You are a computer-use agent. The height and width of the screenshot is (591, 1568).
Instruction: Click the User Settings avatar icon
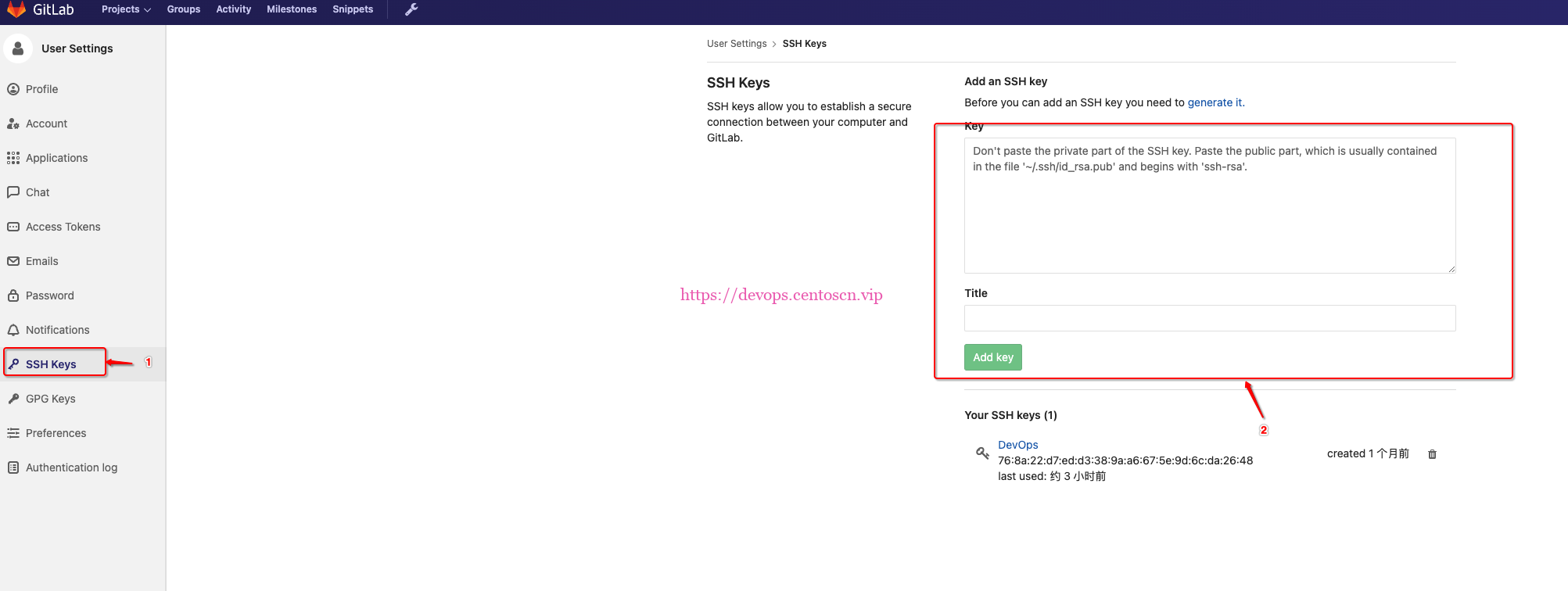coord(18,48)
